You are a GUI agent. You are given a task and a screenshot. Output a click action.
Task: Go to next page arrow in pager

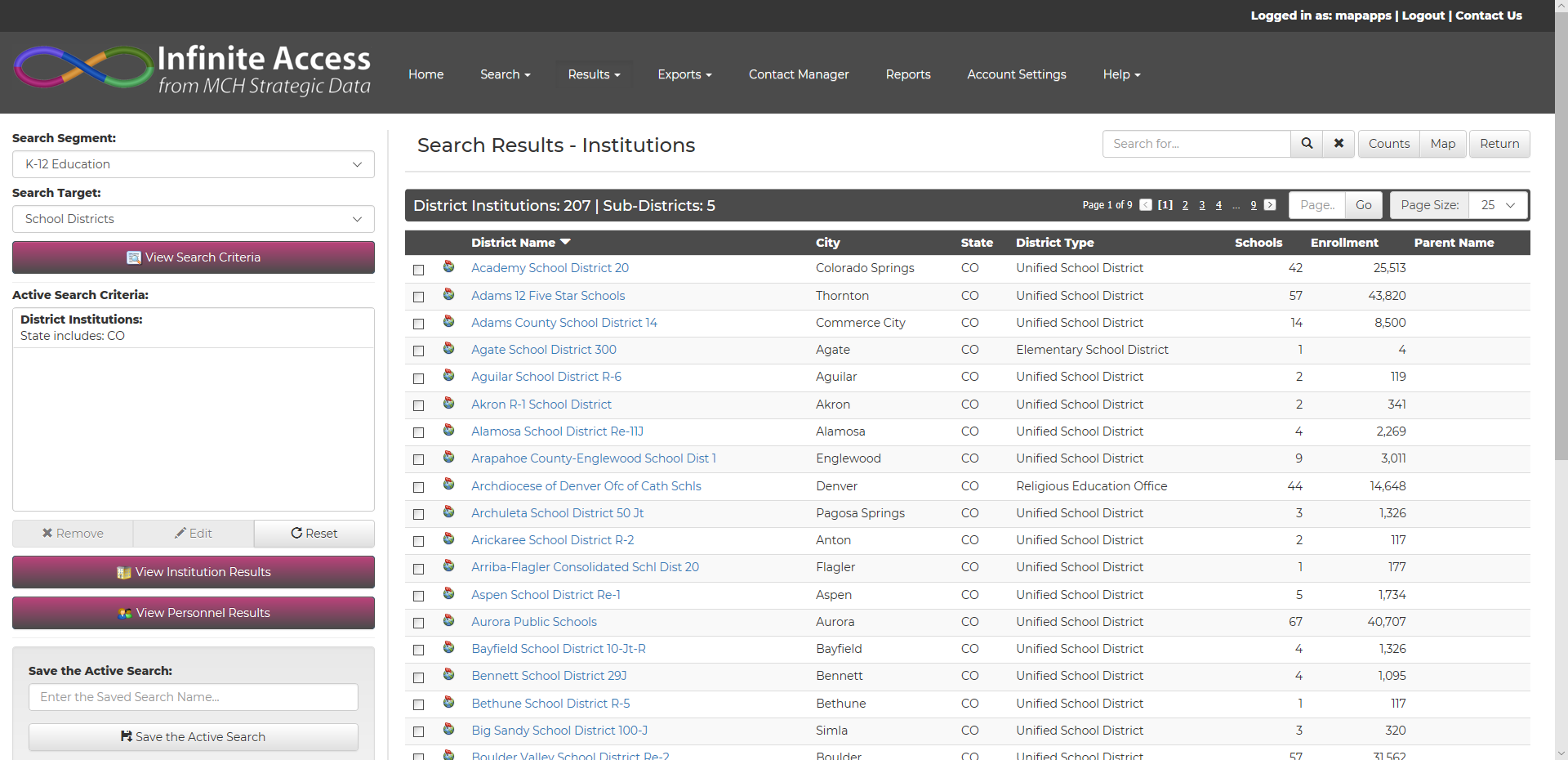pos(1270,205)
